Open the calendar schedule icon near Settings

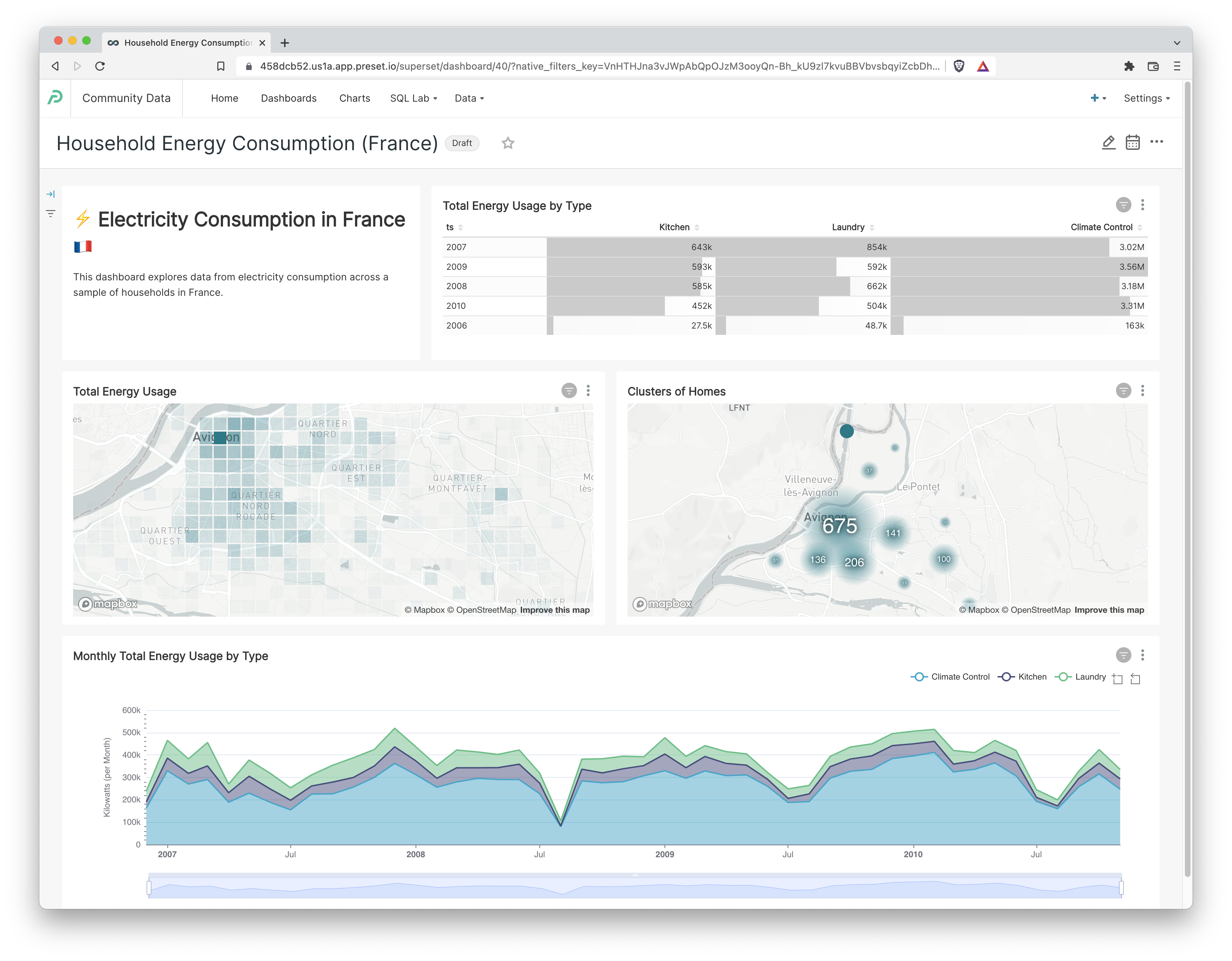[x=1133, y=143]
